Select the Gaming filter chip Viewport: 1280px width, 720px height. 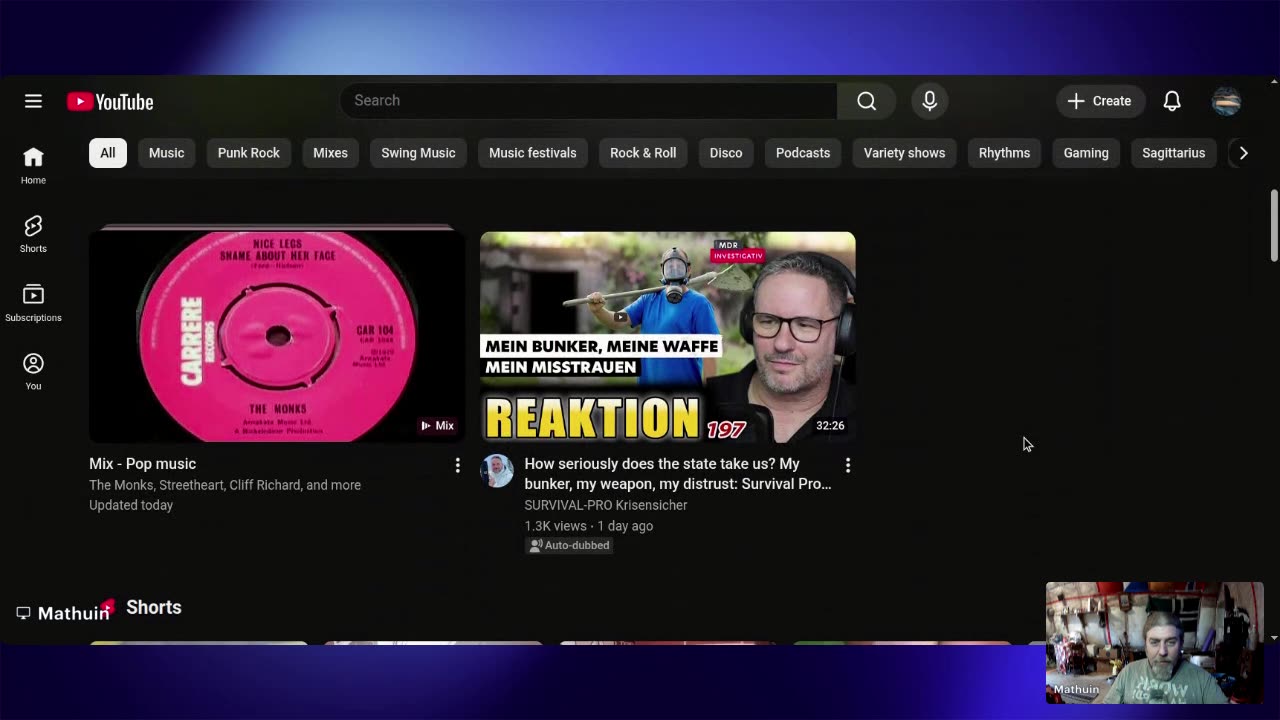[1086, 153]
